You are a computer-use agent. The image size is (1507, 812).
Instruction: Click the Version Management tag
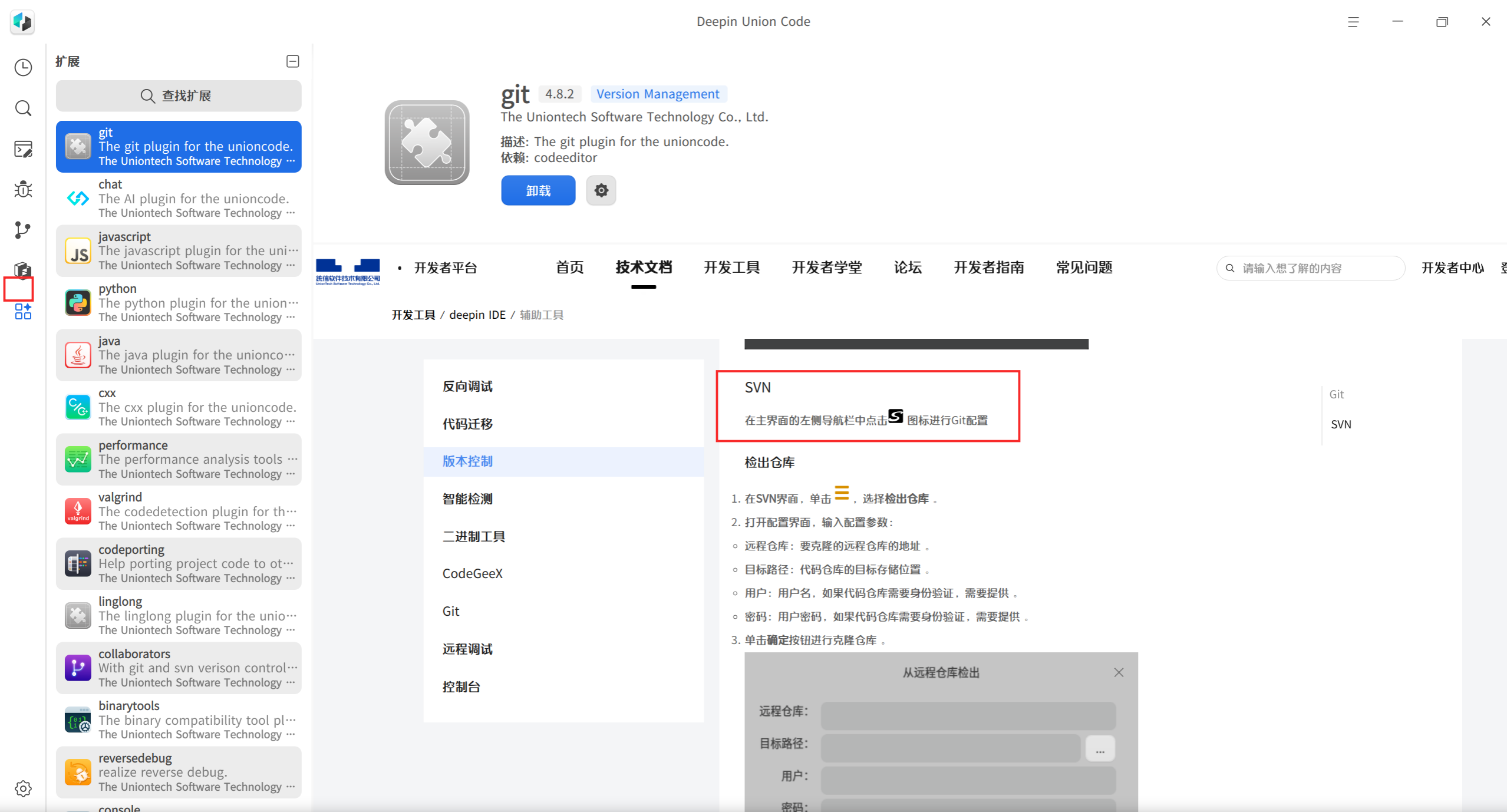(658, 94)
